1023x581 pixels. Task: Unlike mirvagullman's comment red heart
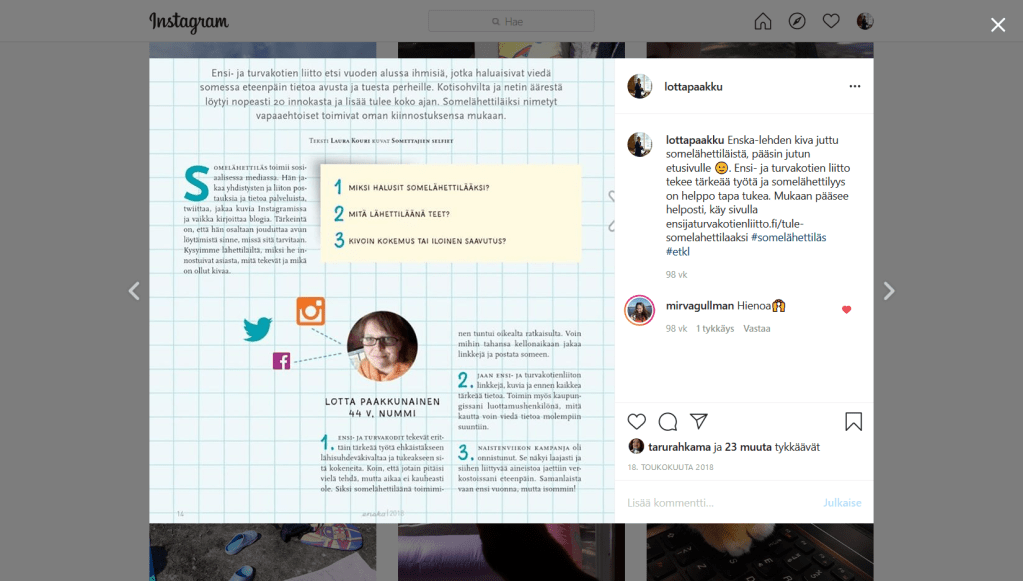click(x=846, y=310)
